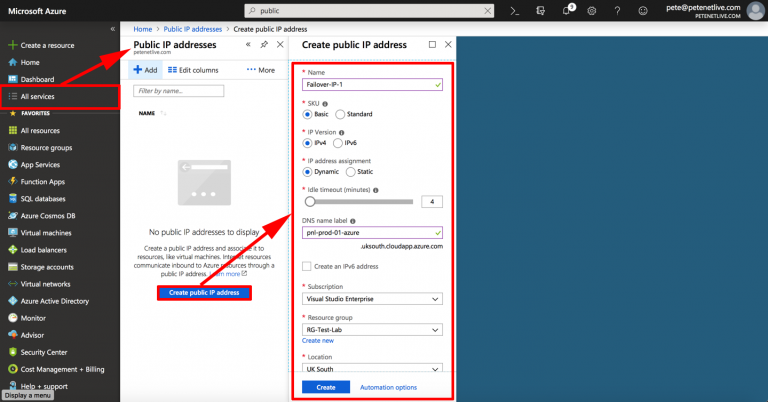This screenshot has width=768, height=402.
Task: Select Standard SKU
Action: tap(340, 114)
